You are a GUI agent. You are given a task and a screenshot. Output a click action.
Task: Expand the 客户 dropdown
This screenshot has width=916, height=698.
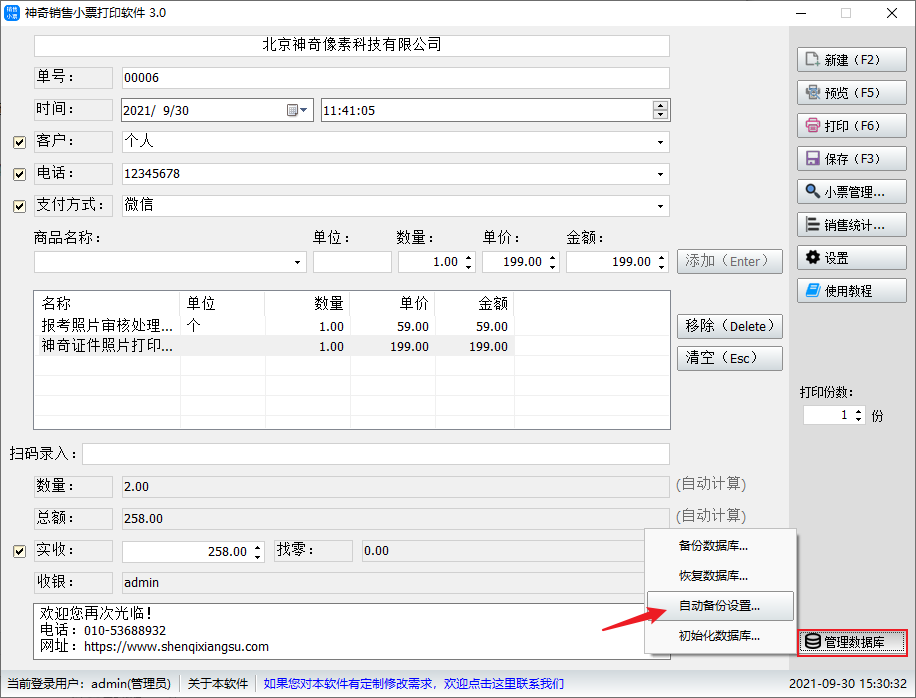pos(660,142)
